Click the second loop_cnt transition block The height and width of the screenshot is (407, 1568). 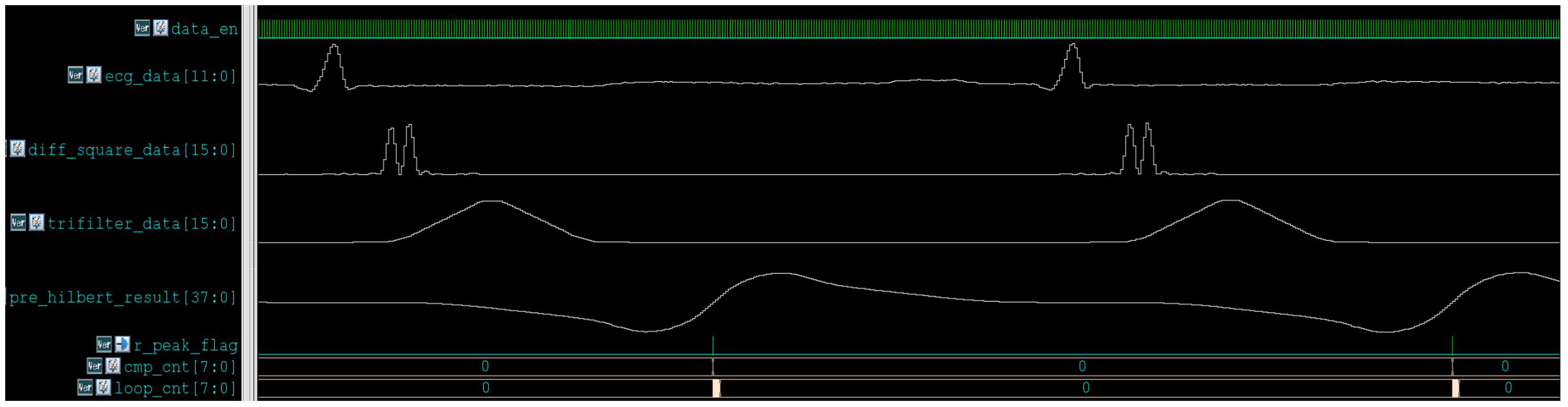(1455, 388)
